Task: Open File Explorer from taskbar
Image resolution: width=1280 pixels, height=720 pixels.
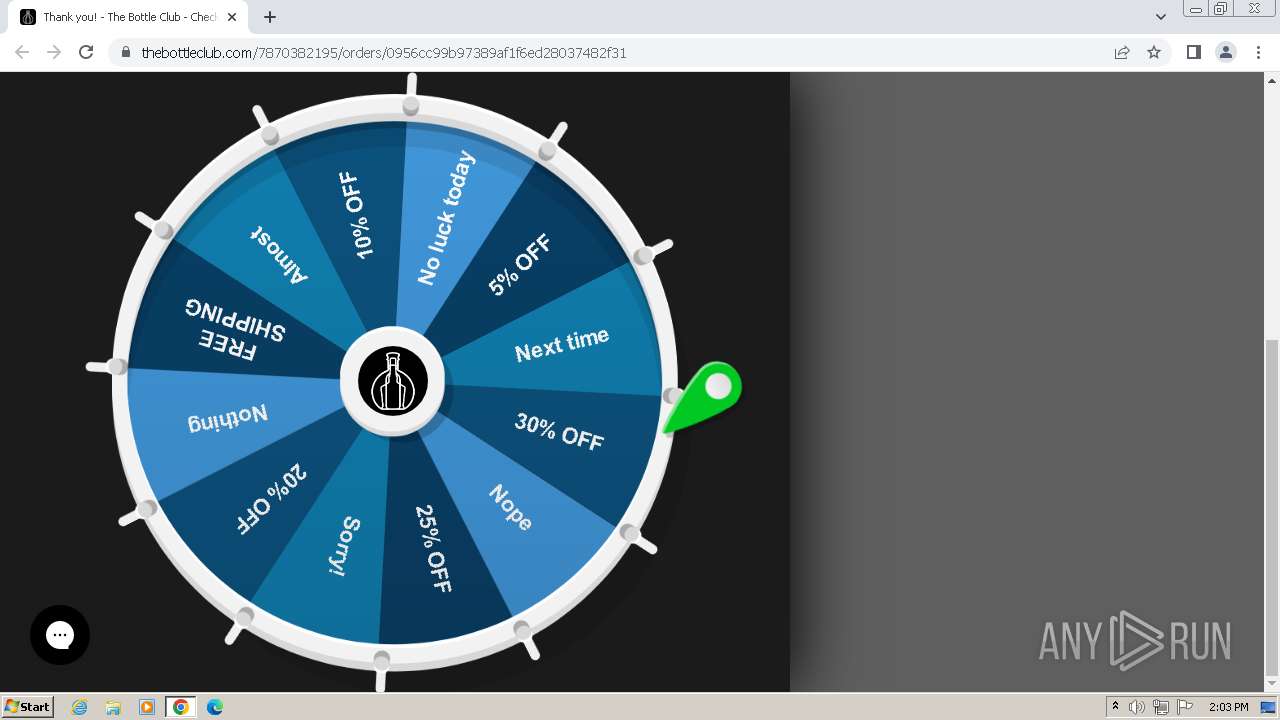Action: pos(113,707)
